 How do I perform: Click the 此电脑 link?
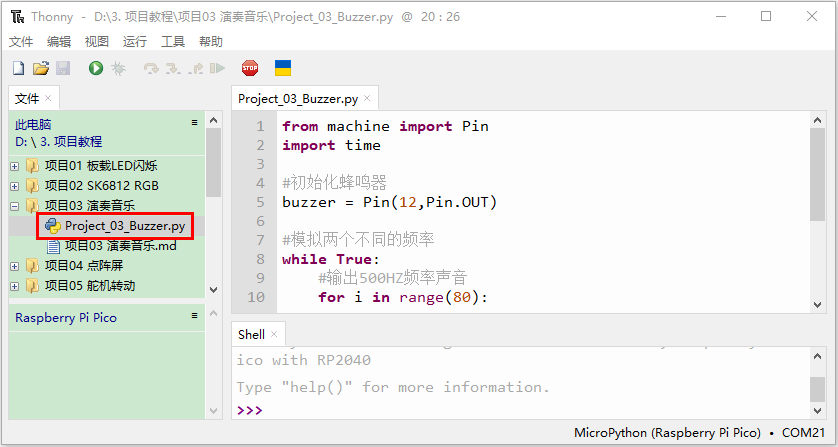pos(33,125)
